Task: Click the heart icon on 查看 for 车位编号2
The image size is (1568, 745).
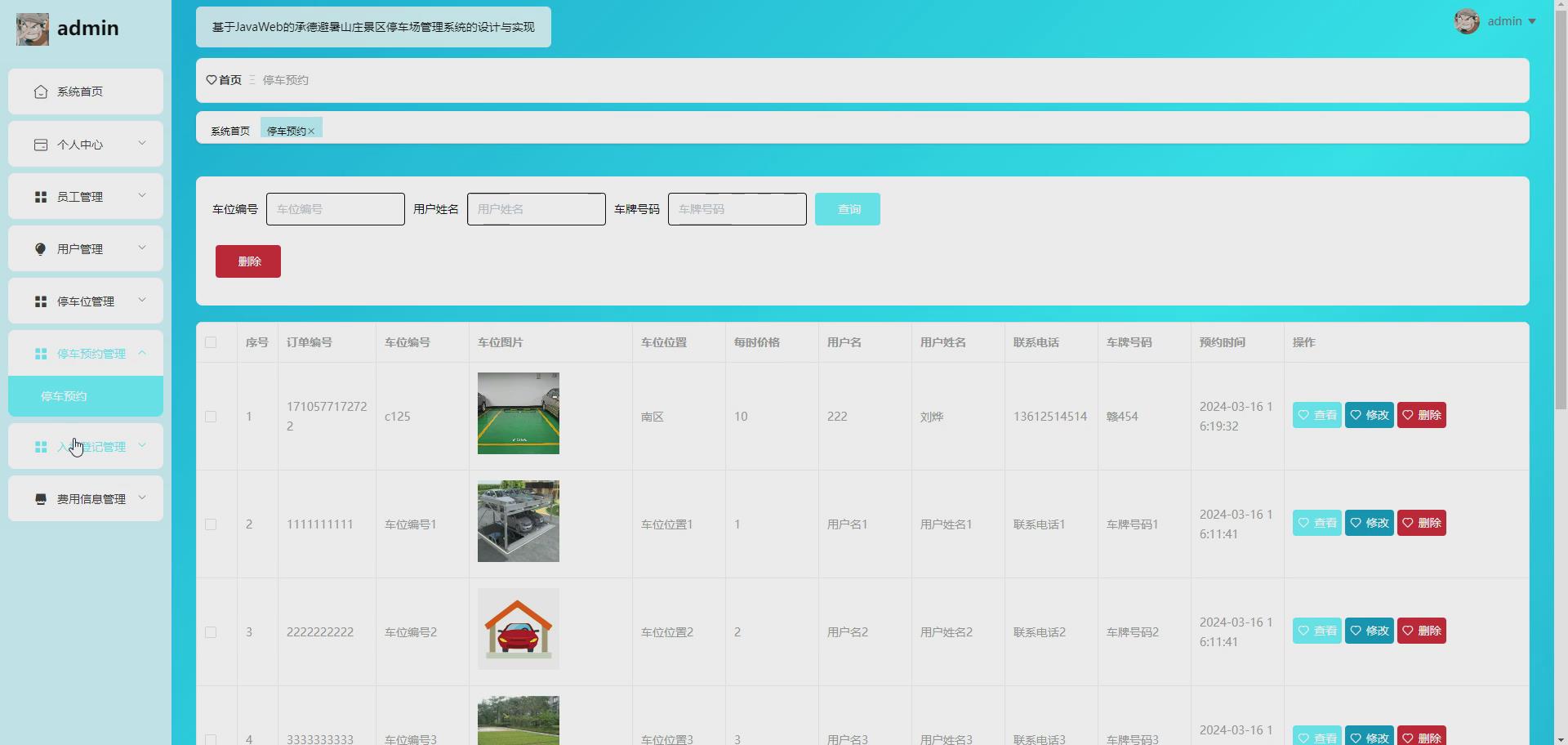Action: pos(1303,631)
